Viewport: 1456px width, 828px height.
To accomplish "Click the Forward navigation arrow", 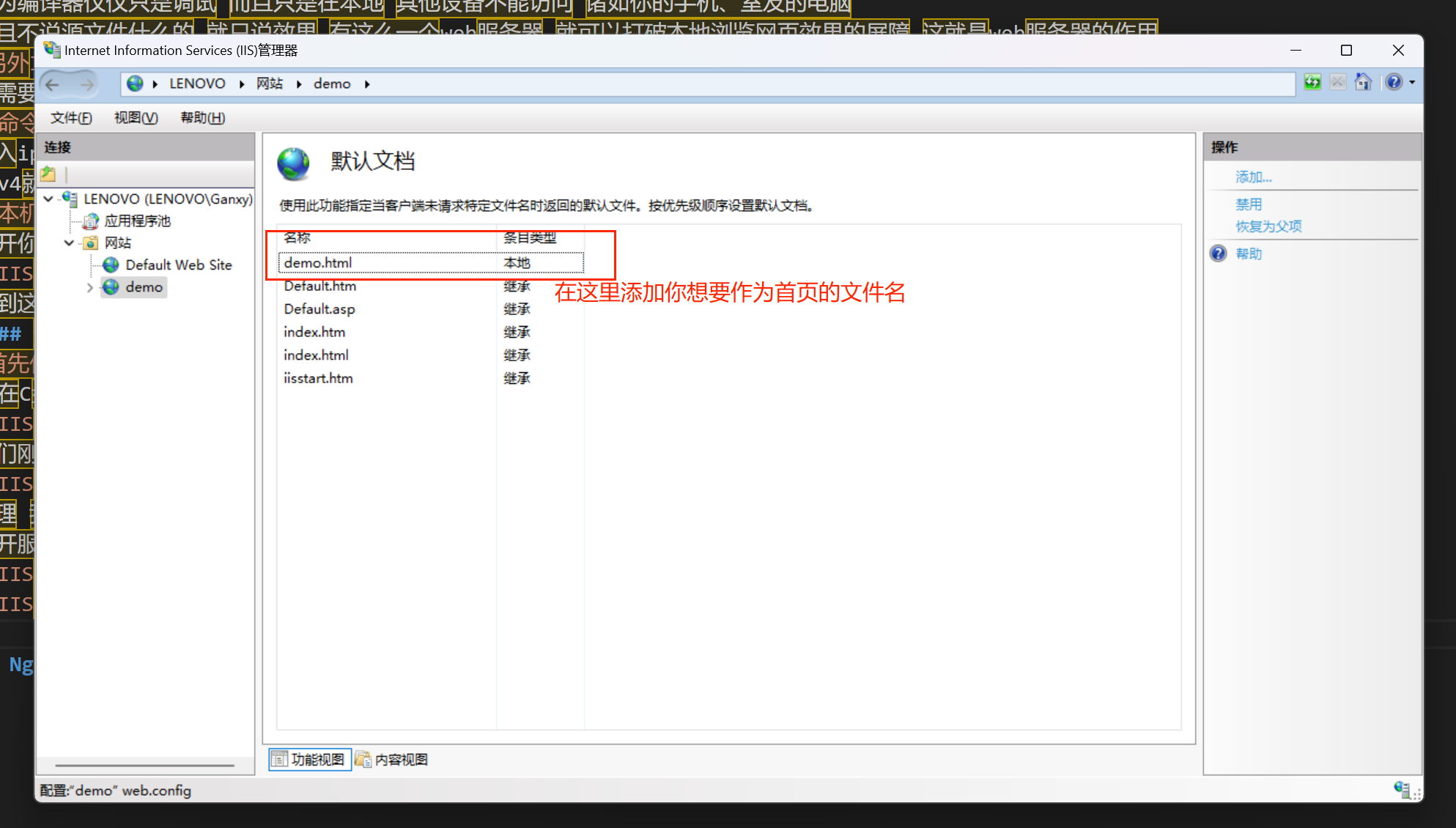I will point(87,84).
